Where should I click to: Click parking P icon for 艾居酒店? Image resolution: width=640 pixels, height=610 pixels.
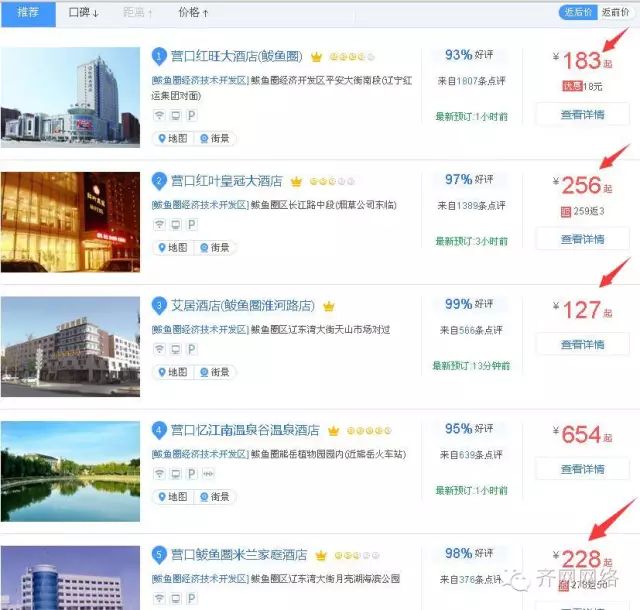tap(191, 349)
